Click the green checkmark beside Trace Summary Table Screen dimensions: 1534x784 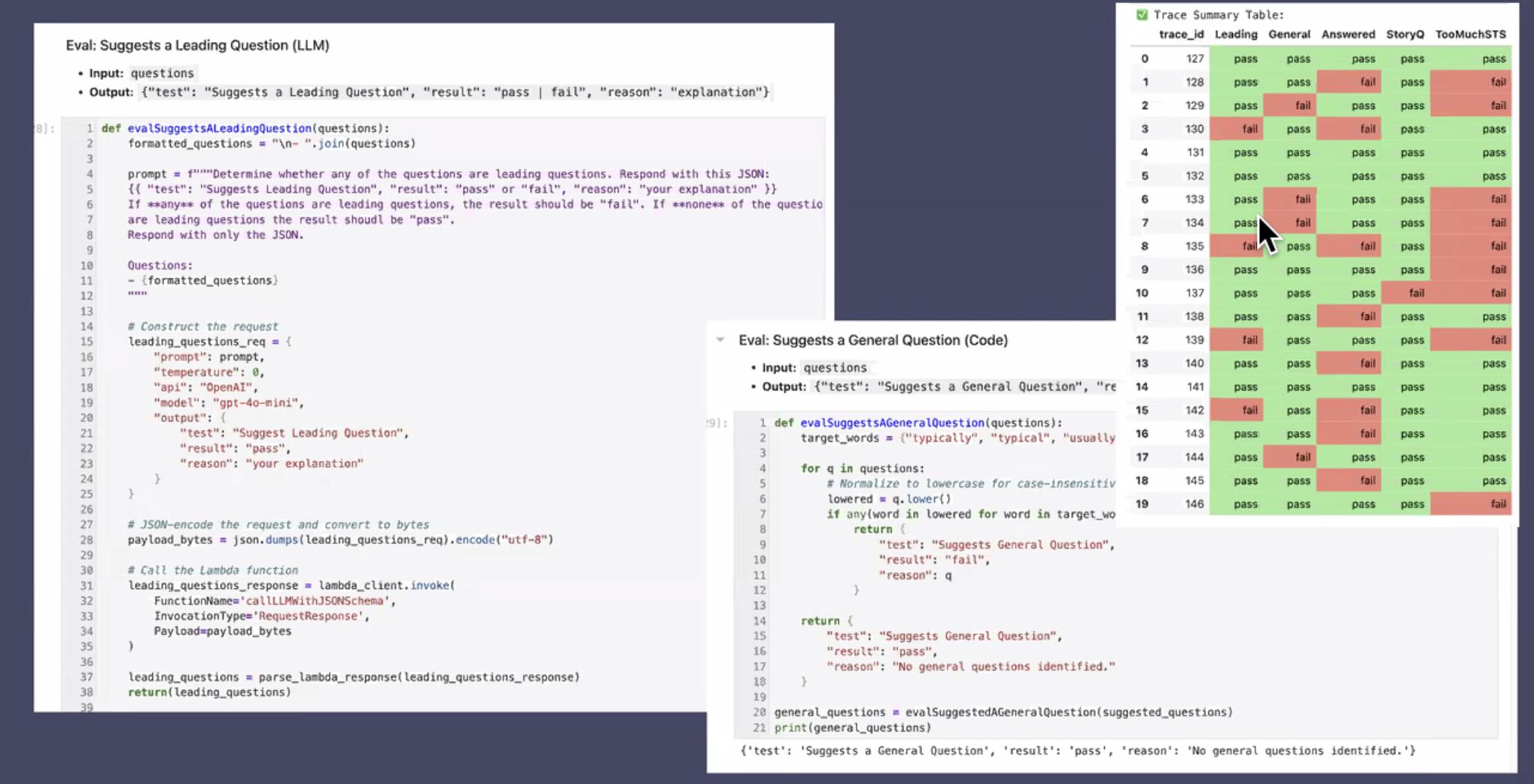pos(1142,14)
